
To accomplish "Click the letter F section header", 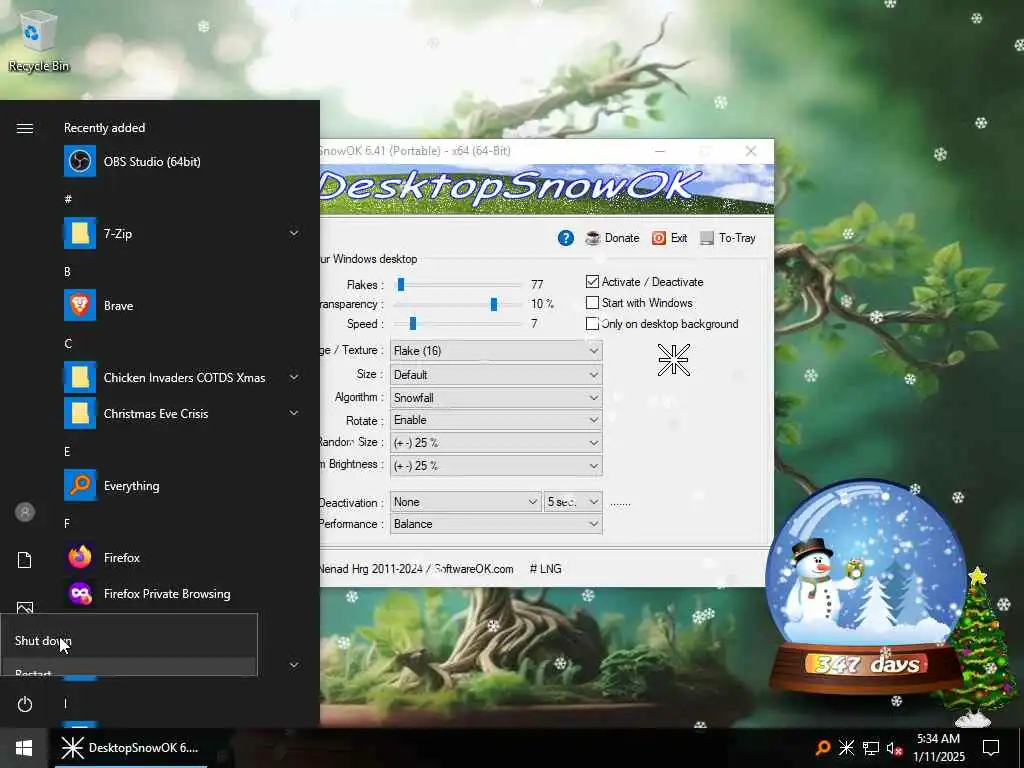I will pyautogui.click(x=67, y=523).
